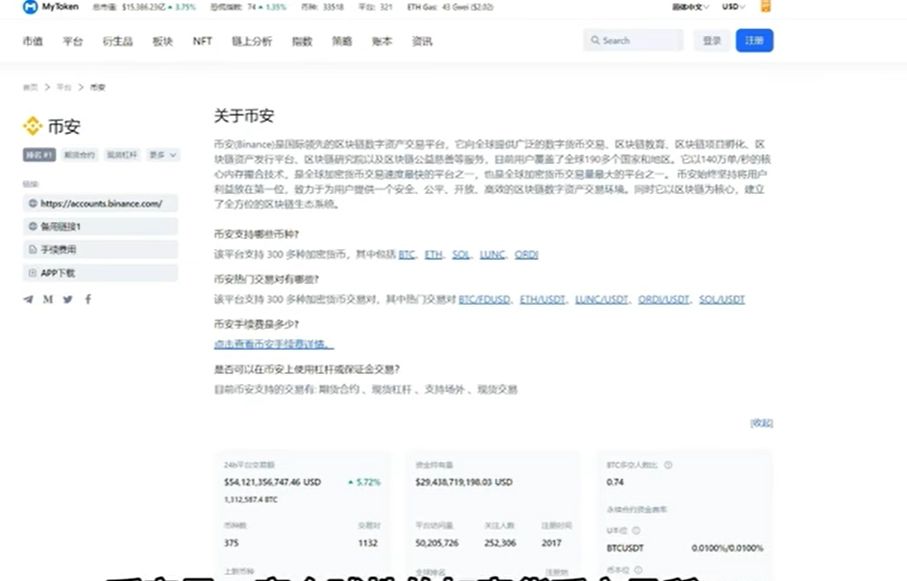Open Binance's Twitter icon
This screenshot has width=907, height=581.
pyautogui.click(x=67, y=299)
